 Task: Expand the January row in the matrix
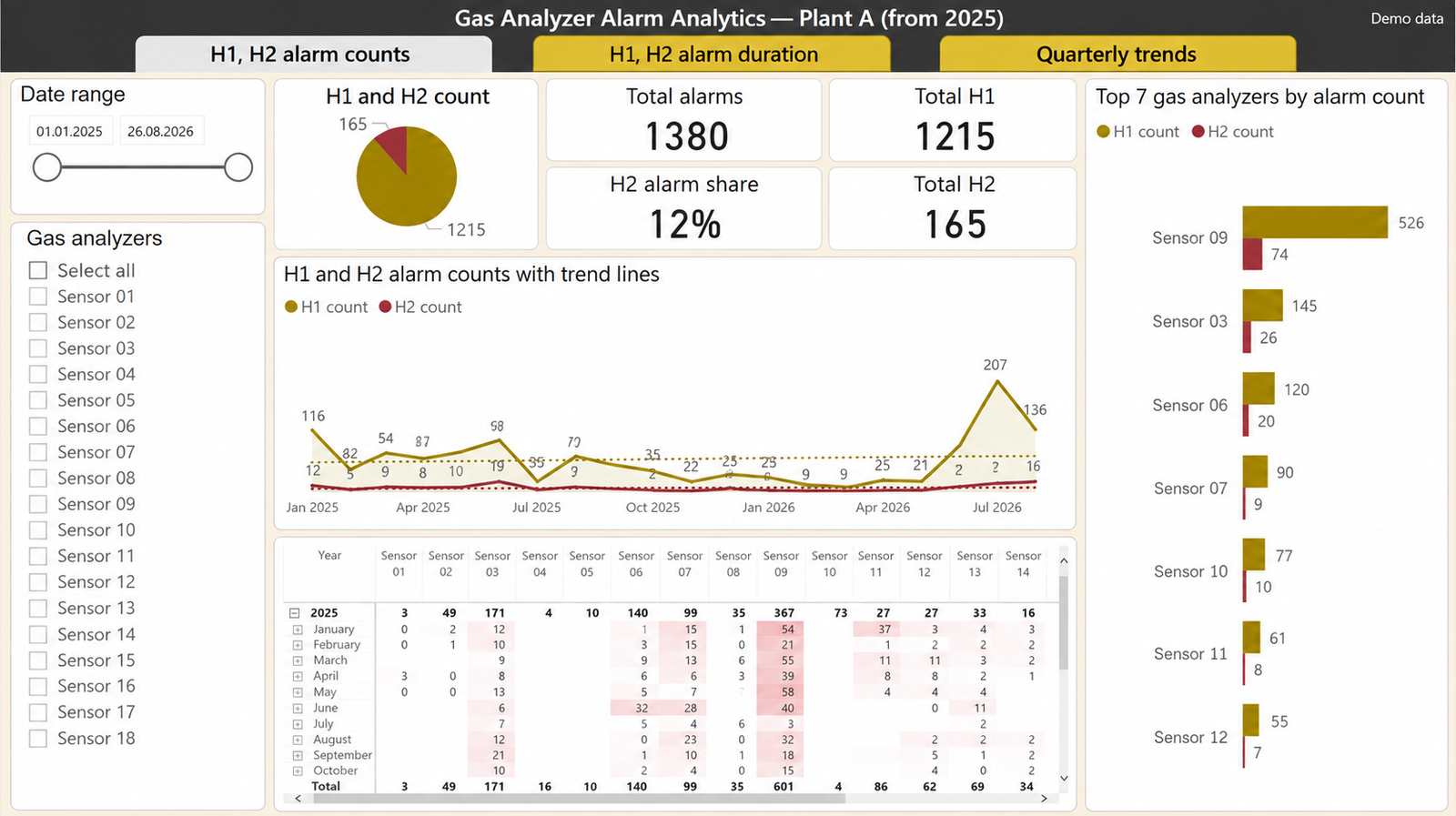point(298,630)
